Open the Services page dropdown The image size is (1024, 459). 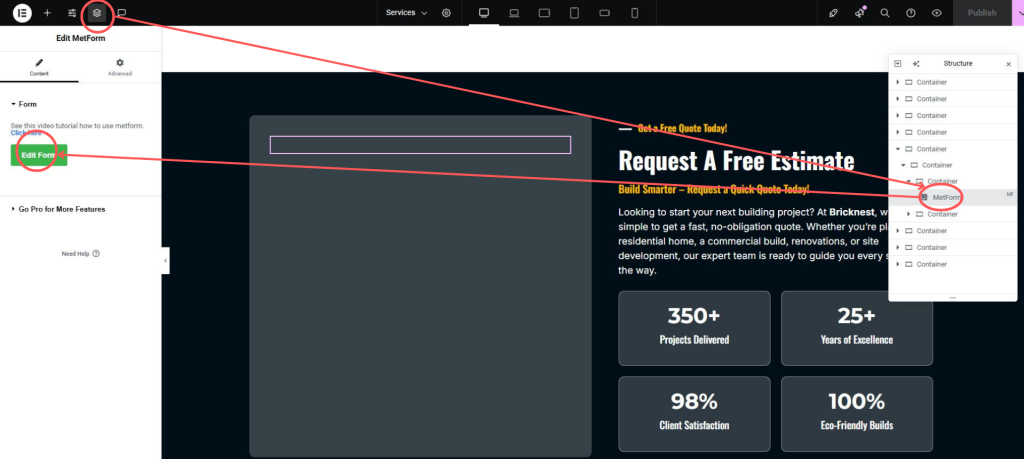click(406, 13)
